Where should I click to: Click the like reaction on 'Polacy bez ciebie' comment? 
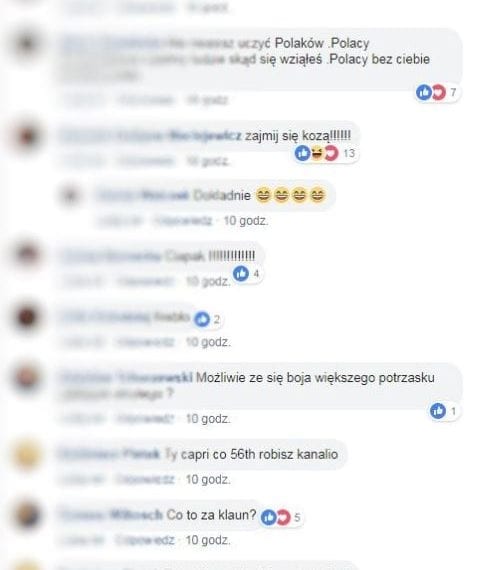point(424,92)
